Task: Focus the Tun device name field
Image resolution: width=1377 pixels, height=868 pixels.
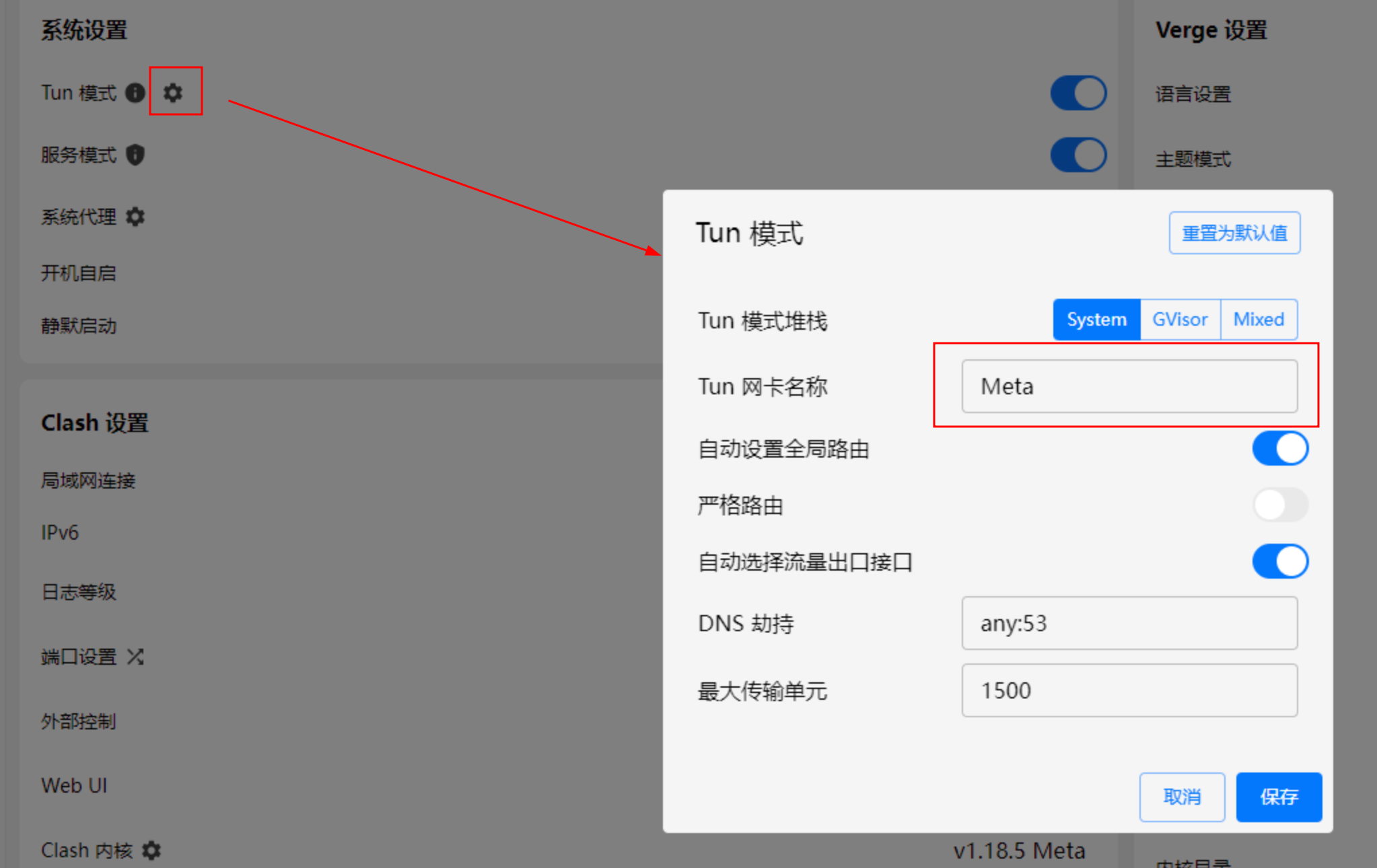Action: [1129, 386]
